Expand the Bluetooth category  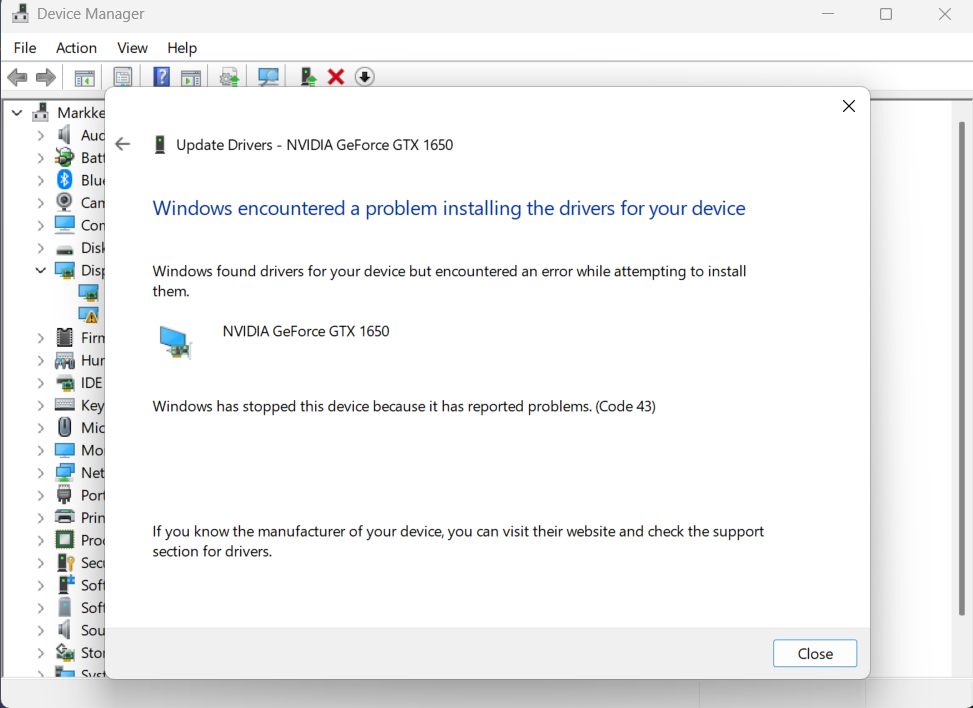click(40, 180)
